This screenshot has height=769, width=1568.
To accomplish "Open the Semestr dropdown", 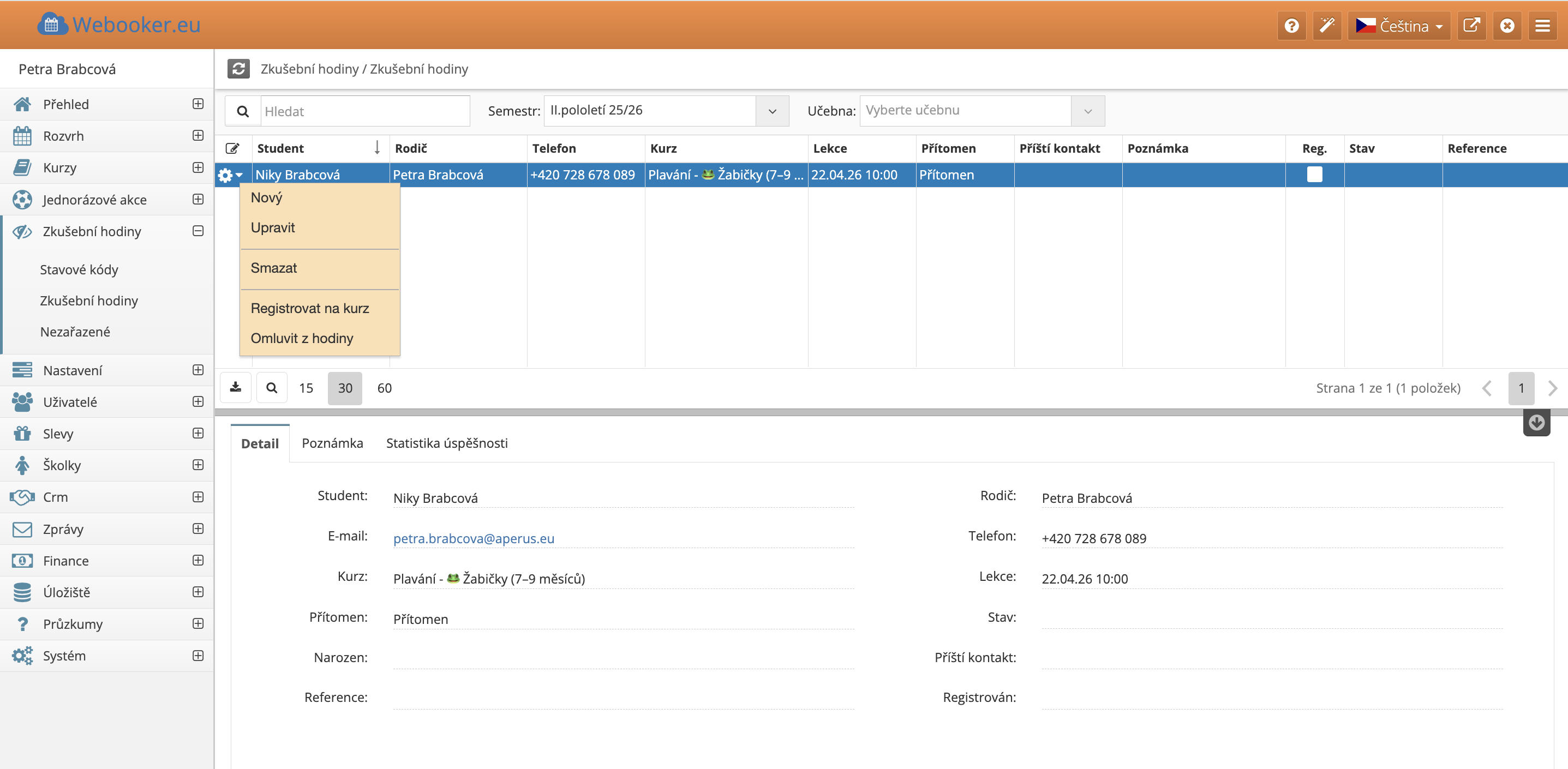I will 772,111.
